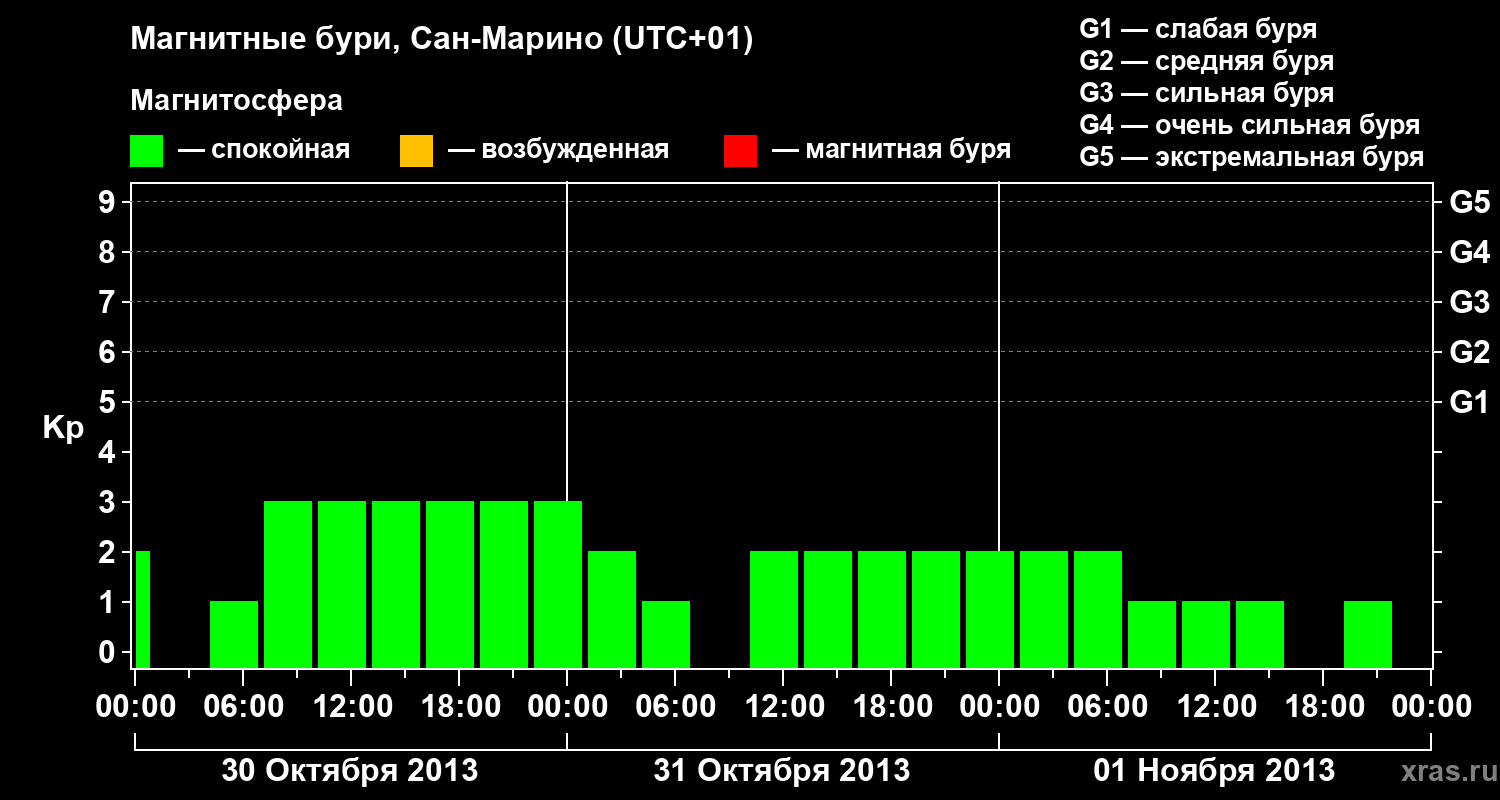This screenshot has width=1500, height=800.
Task: Click the '— возбужденная' legend label
Action: click(558, 151)
